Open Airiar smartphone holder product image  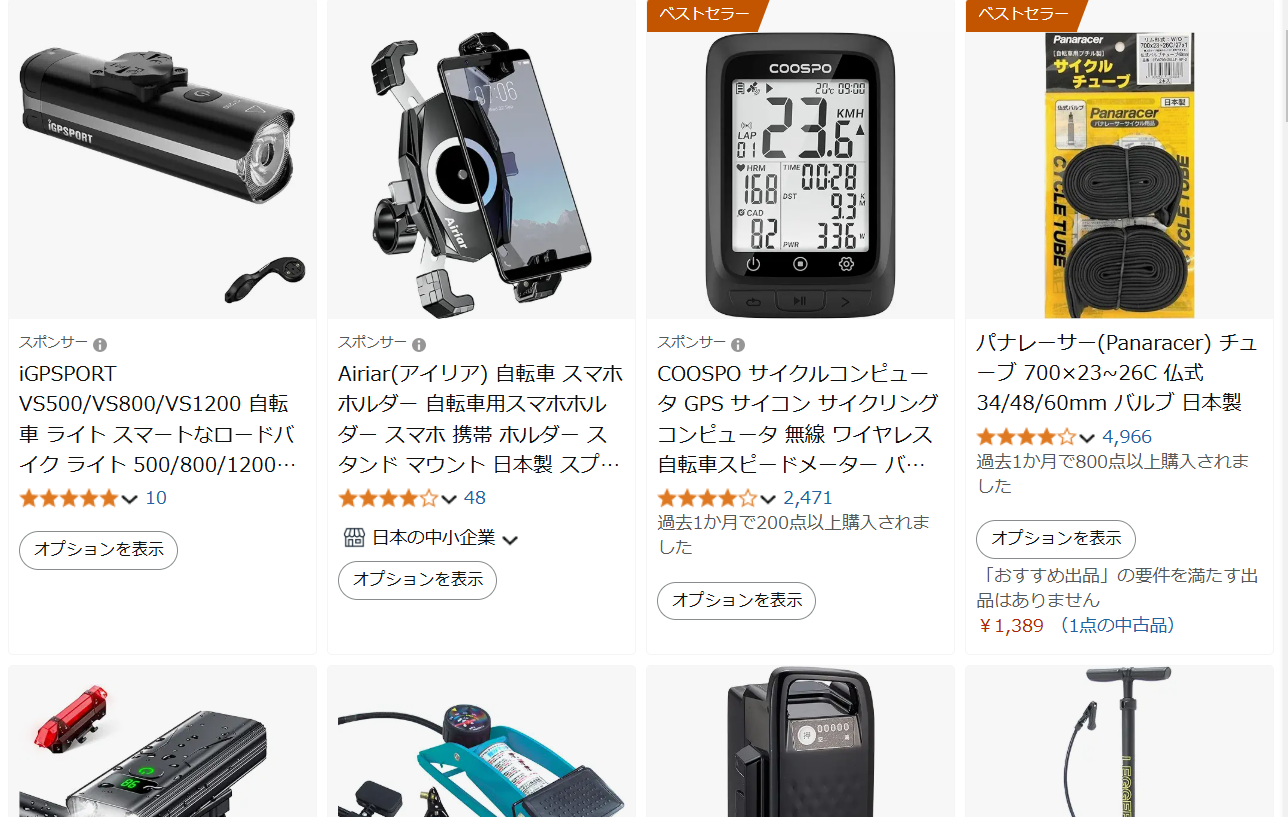coord(481,160)
